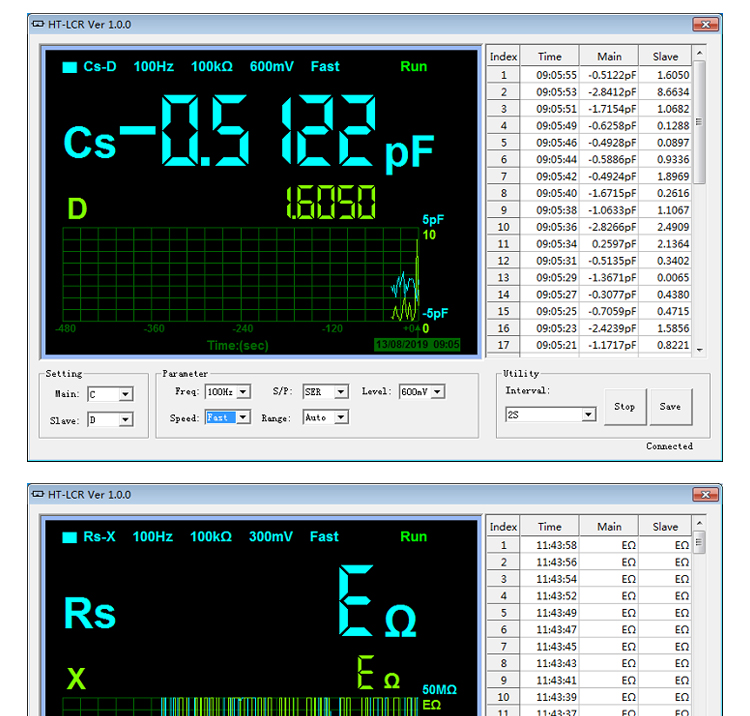
Task: Click the Save button
Action: 670,407
